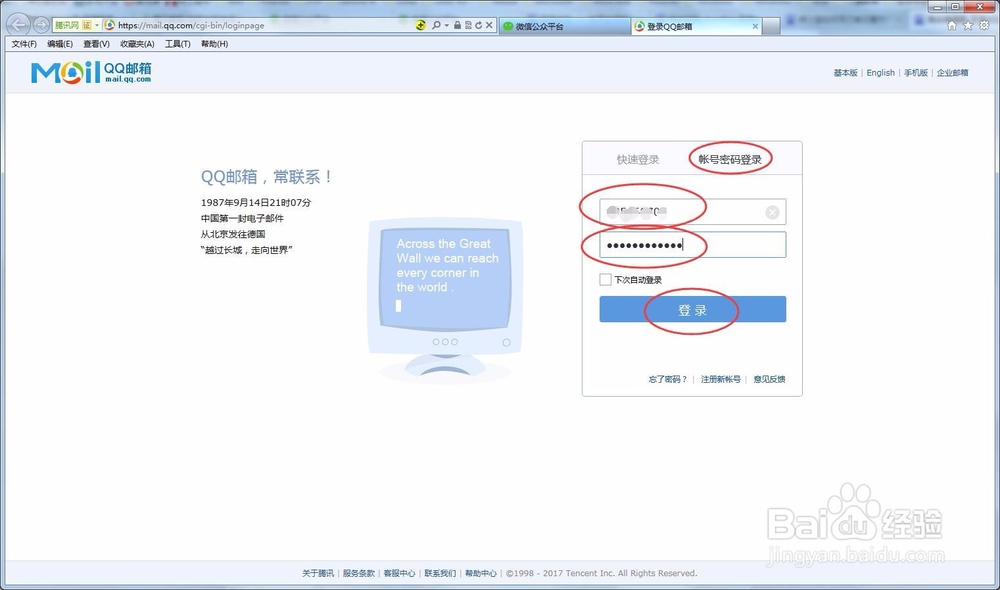Toggle the compatibility view icon
Screen dimensions: 1000x590
tap(468, 25)
